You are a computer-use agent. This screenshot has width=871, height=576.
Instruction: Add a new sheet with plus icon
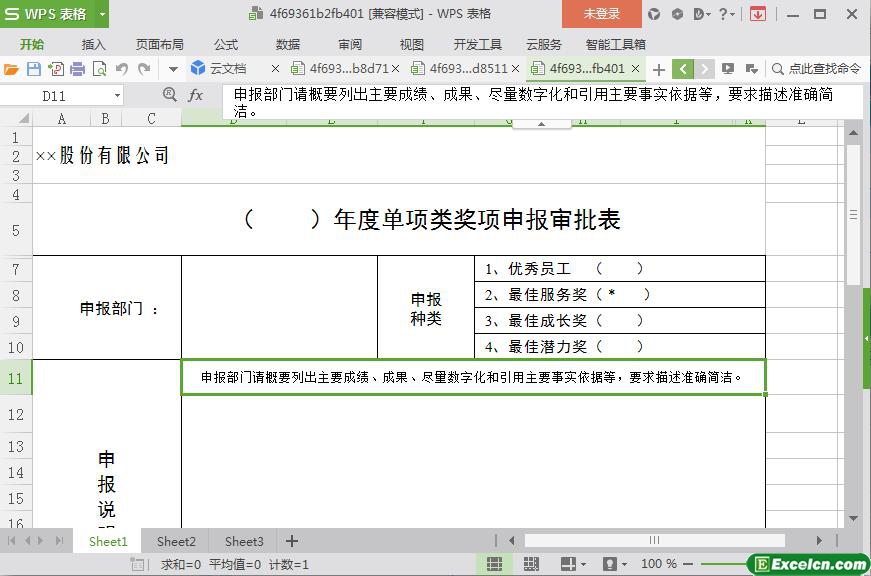(x=292, y=541)
